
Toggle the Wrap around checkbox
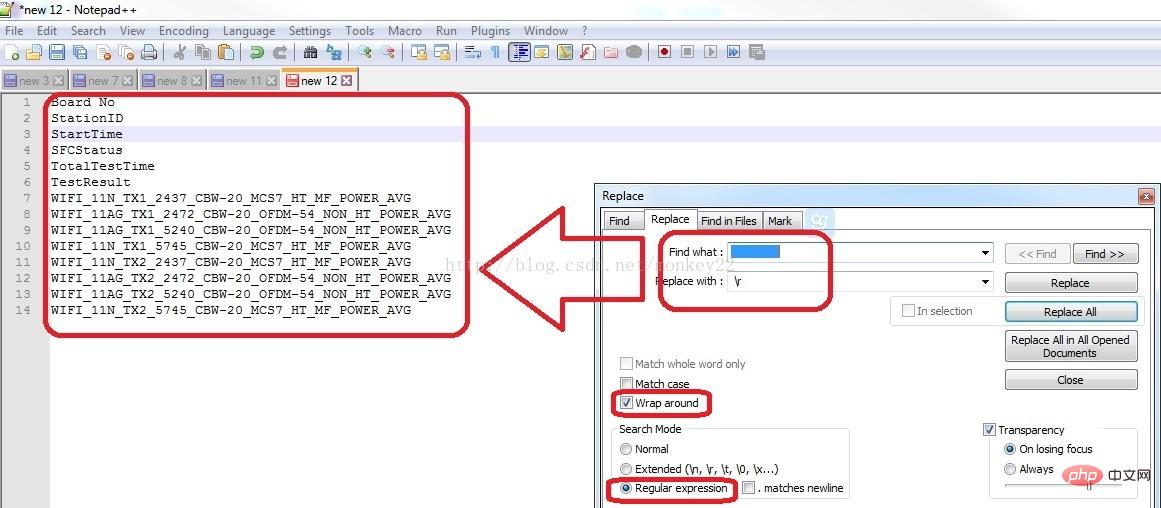(x=626, y=403)
